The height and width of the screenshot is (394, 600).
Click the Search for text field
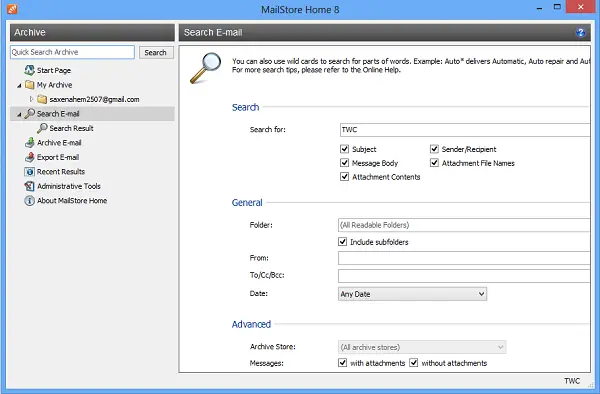pos(465,130)
